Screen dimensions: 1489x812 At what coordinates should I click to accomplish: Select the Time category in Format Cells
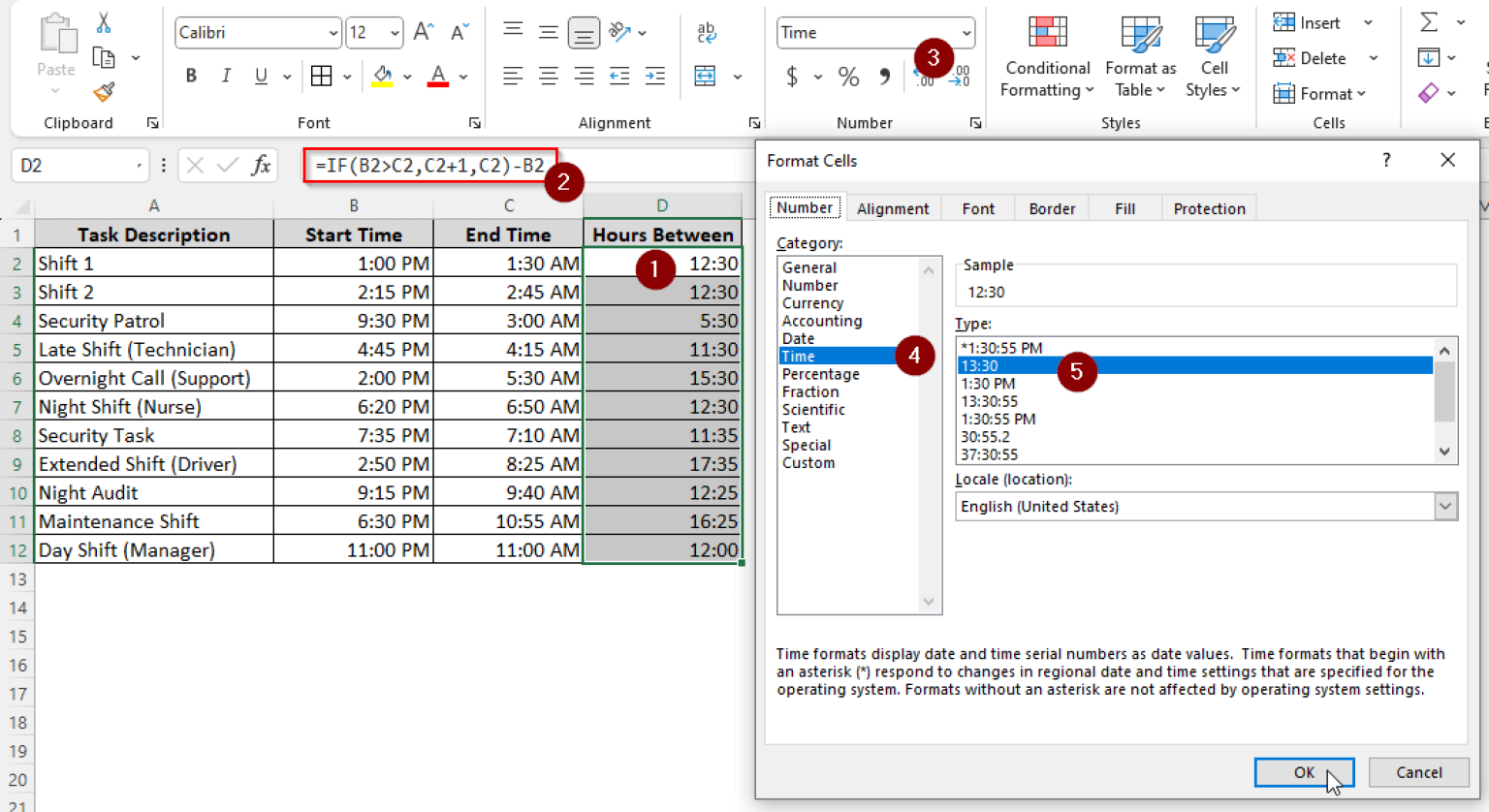pos(798,356)
